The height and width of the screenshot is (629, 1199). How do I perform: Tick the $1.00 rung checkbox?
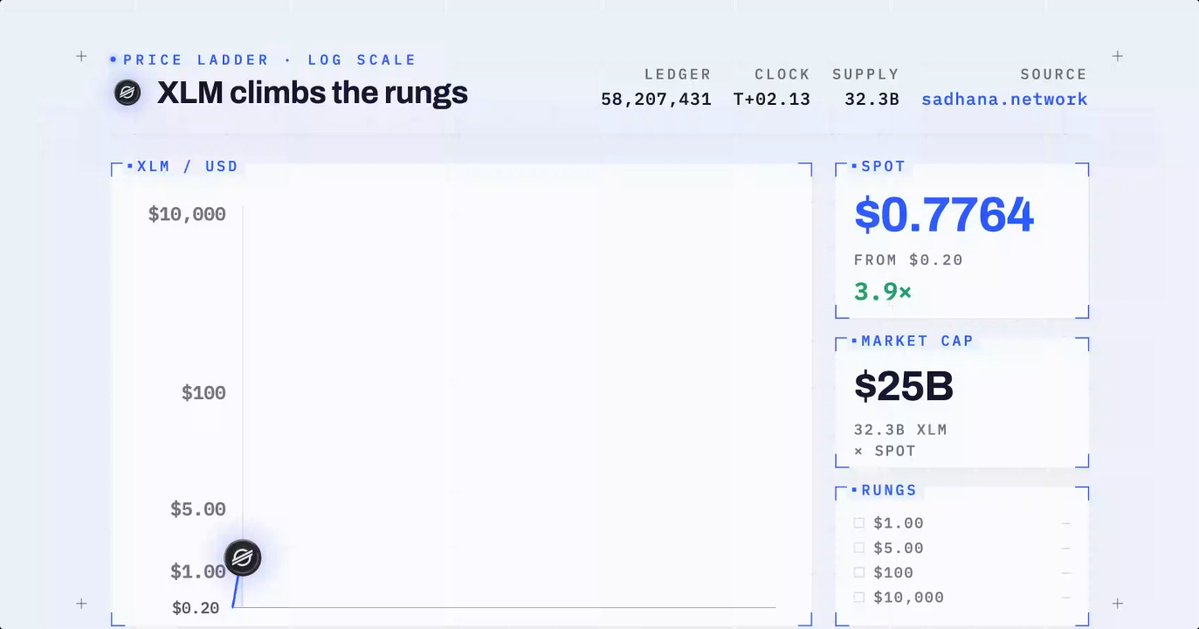pyautogui.click(x=859, y=524)
